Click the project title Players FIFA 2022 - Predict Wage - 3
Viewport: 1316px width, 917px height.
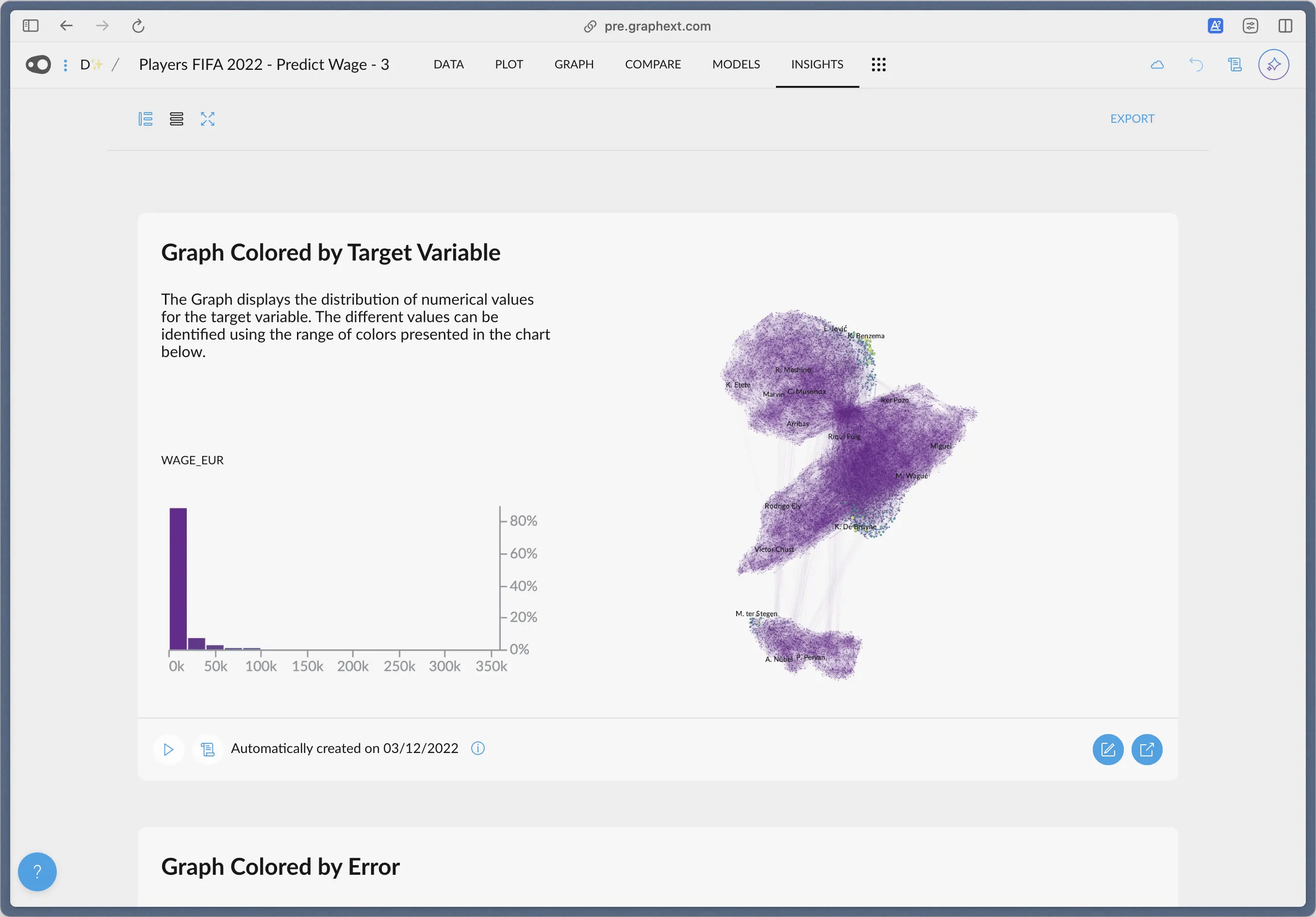click(263, 64)
